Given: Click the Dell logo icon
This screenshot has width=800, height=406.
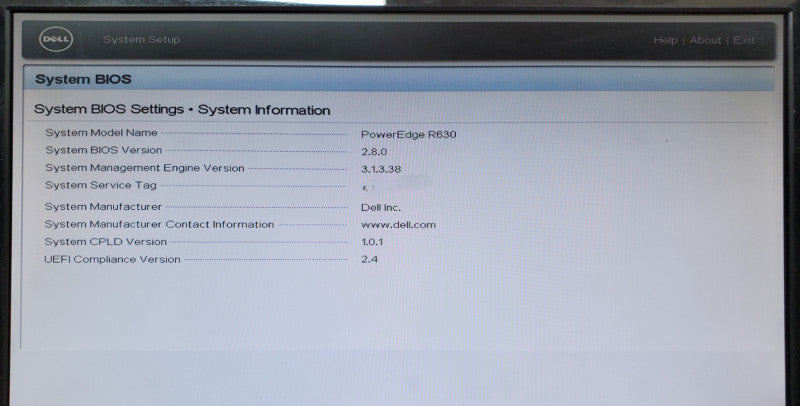Looking at the screenshot, I should [56, 40].
